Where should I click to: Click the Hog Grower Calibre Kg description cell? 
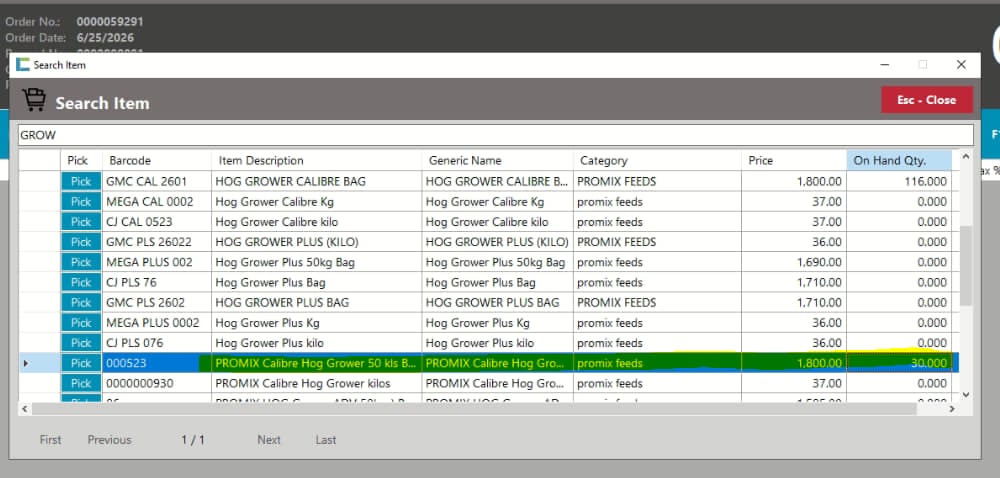tap(316, 202)
